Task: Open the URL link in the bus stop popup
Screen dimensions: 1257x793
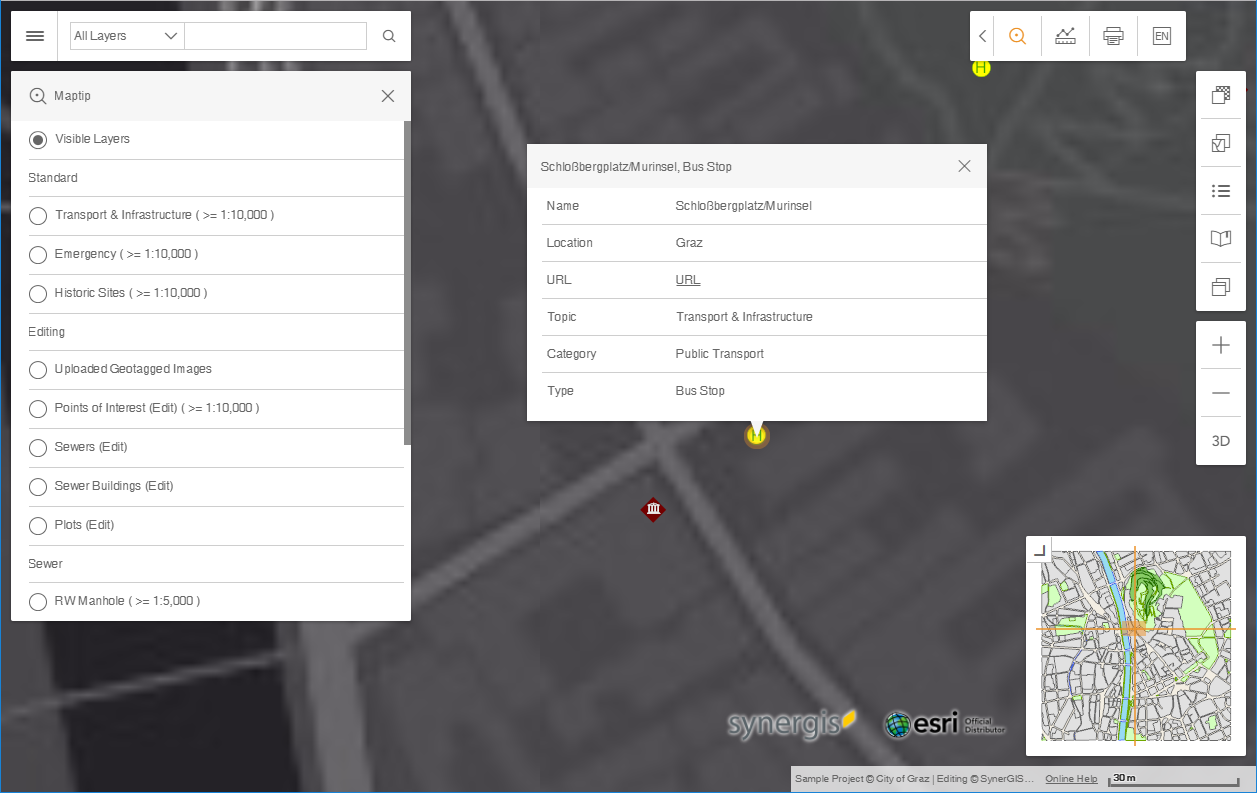Action: [x=688, y=280]
